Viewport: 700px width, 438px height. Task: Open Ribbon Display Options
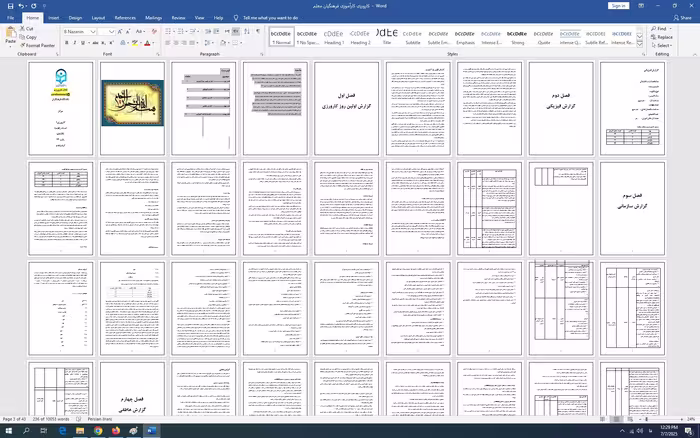(x=641, y=6)
